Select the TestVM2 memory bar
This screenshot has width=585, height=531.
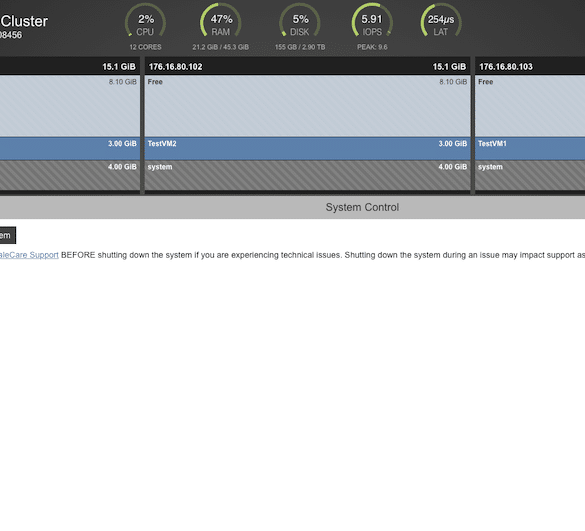307,149
